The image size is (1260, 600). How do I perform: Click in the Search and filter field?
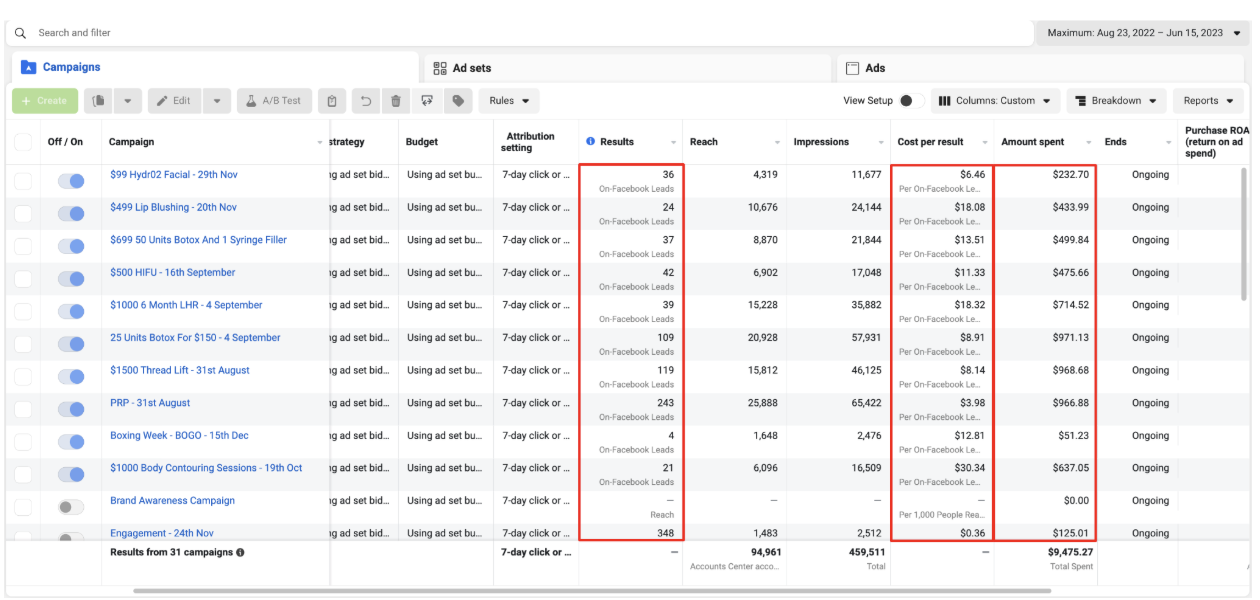tap(520, 33)
